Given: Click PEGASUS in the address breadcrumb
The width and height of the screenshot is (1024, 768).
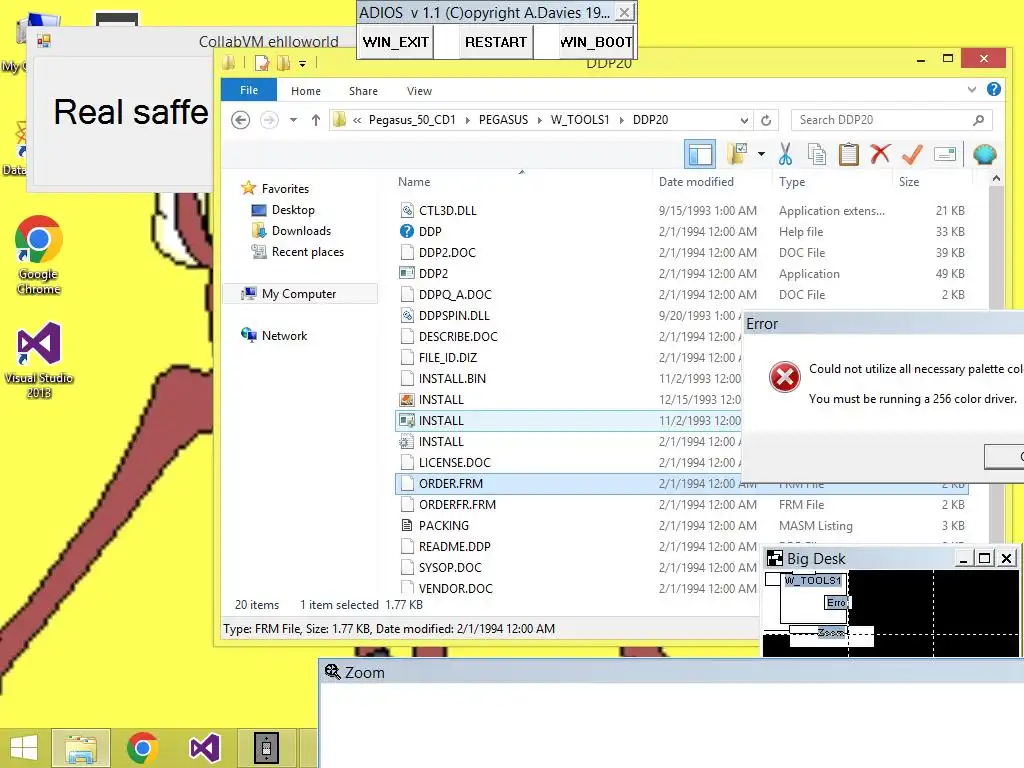Looking at the screenshot, I should 504,120.
